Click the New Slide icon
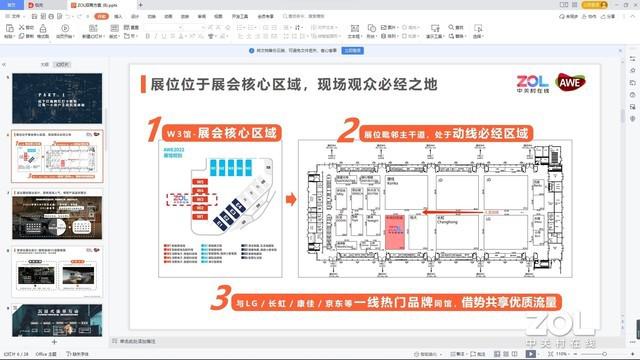 point(93,28)
